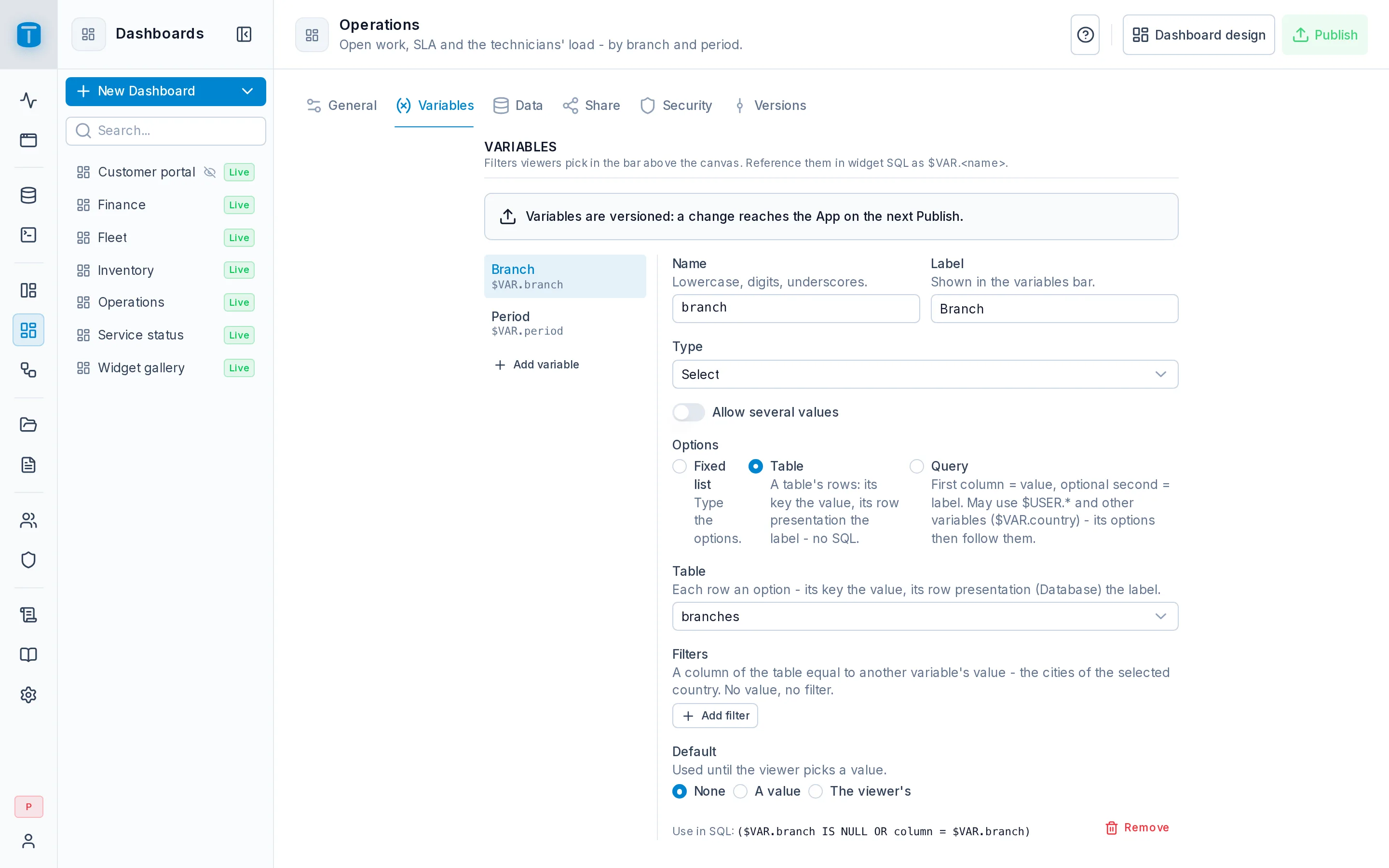Select the Table options radio
This screenshot has height=868, width=1389.
[x=756, y=466]
